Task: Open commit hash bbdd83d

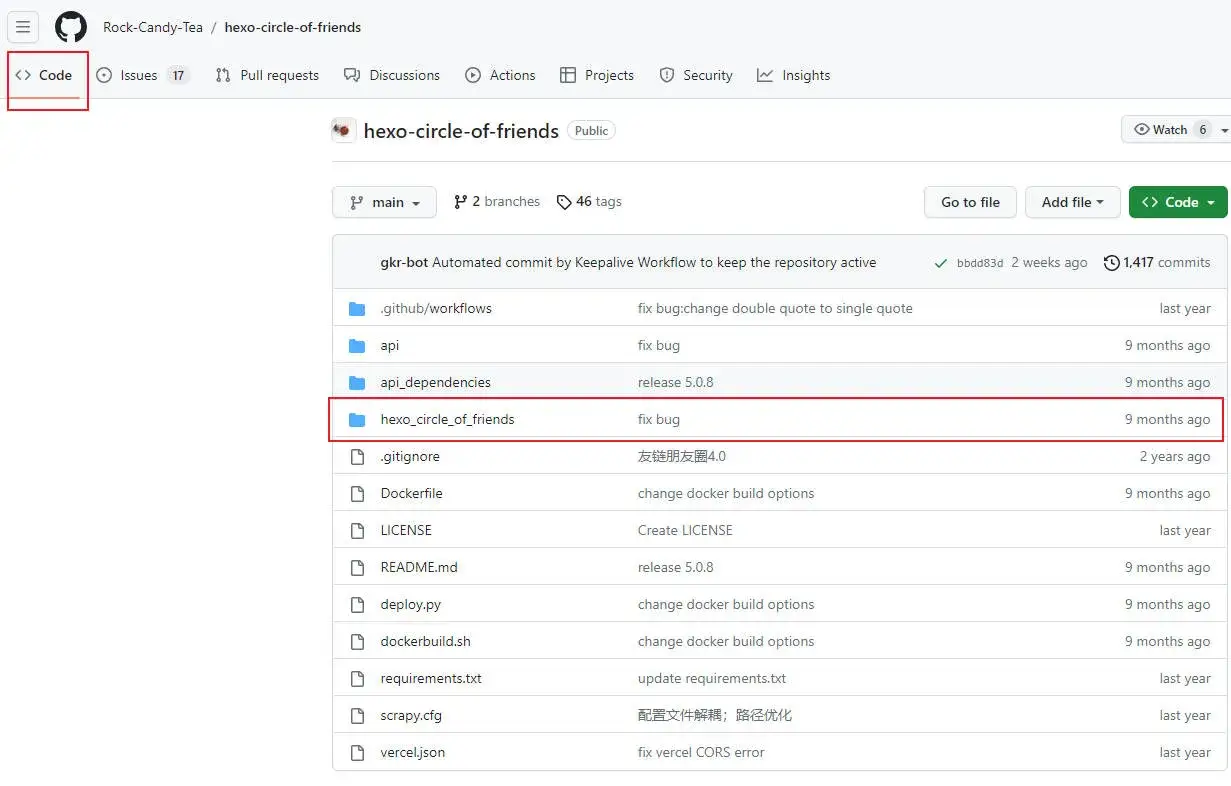Action: 980,263
